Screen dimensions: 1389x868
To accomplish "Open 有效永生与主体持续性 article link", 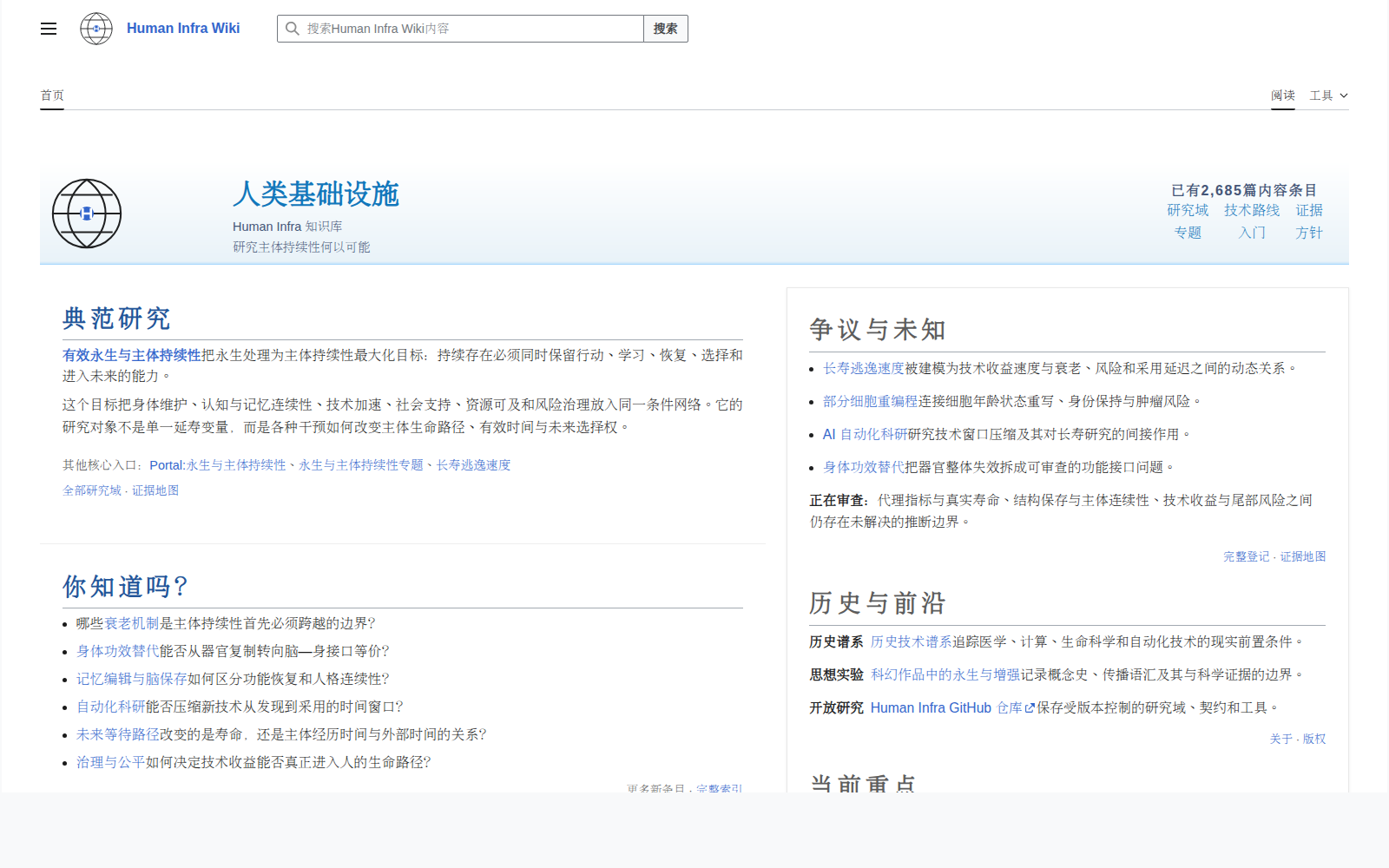I will [x=132, y=355].
